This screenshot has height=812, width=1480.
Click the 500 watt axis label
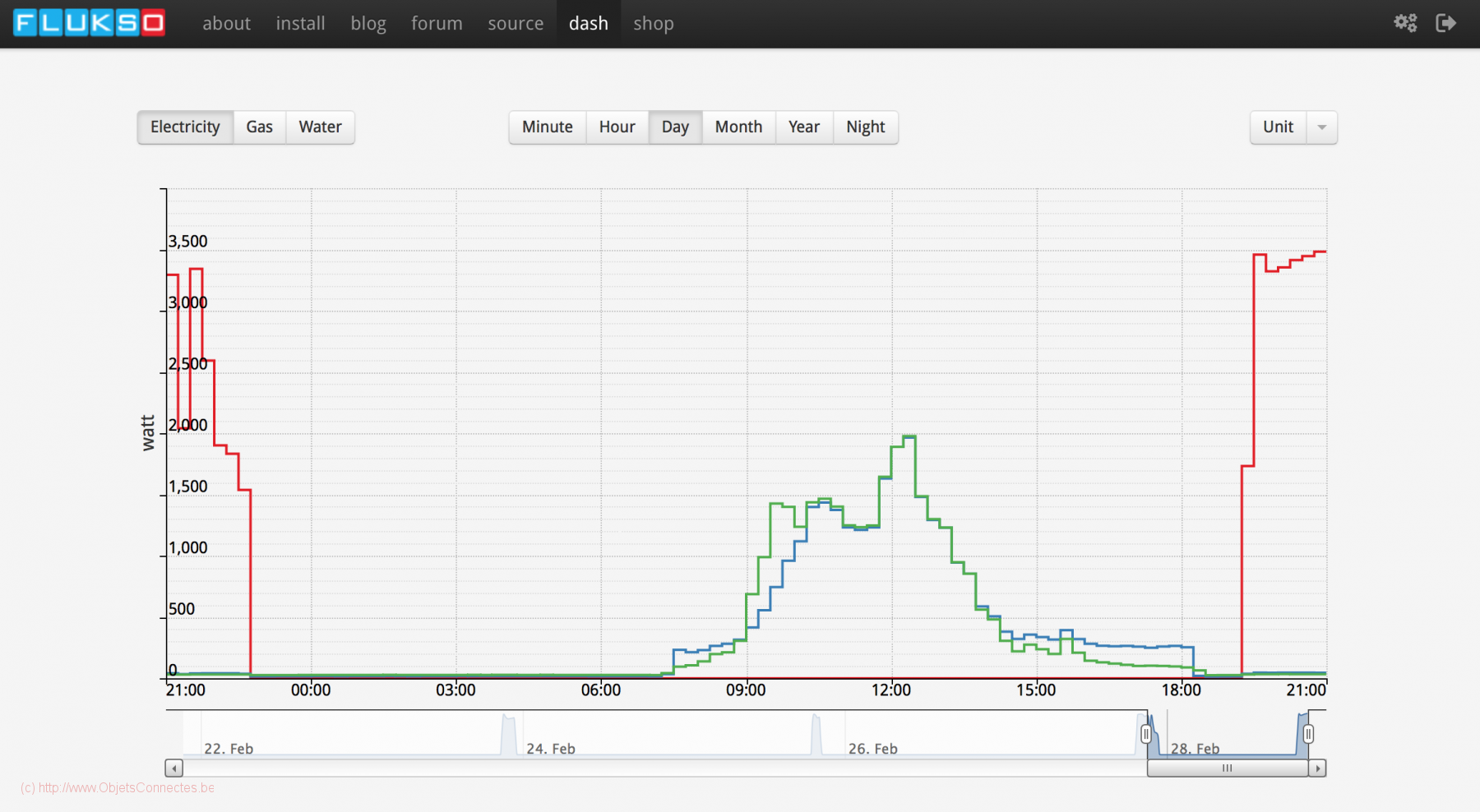click(182, 609)
